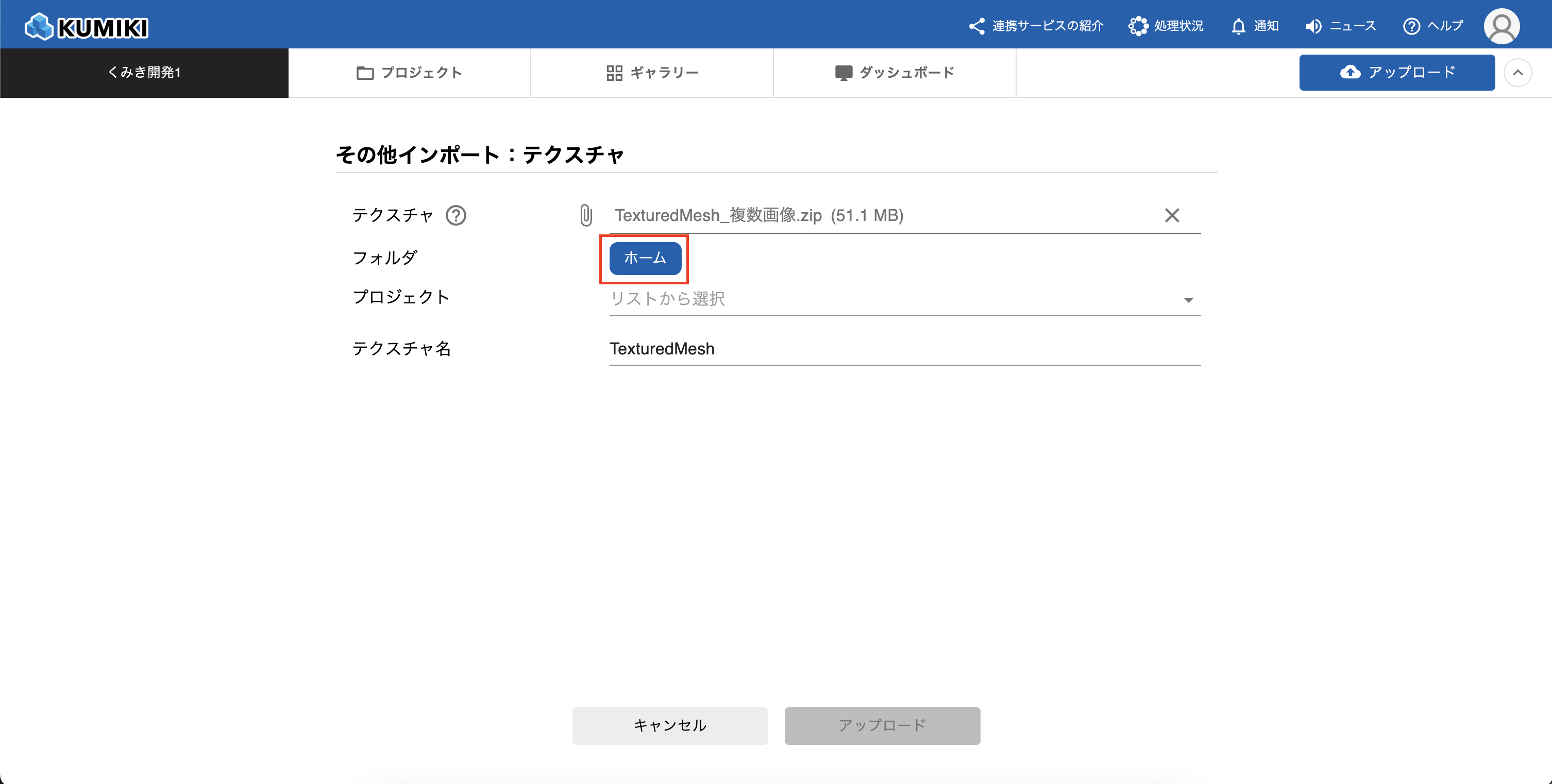Screen dimensions: 1552x784
Task: Open the linked services share icon
Action: (976, 26)
